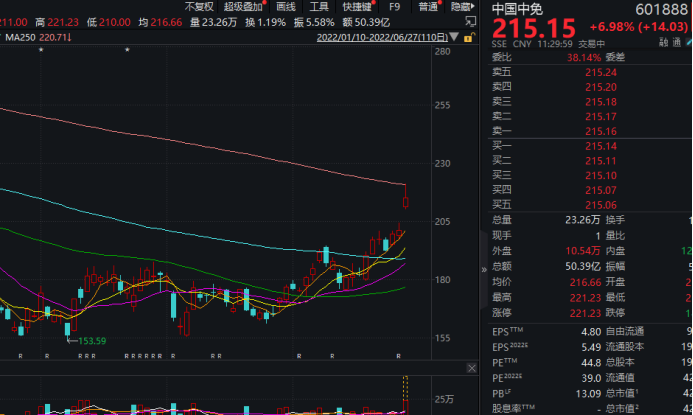693x415 pixels.
Task: Toggle the 普通 chart mode
Action: point(428,7)
